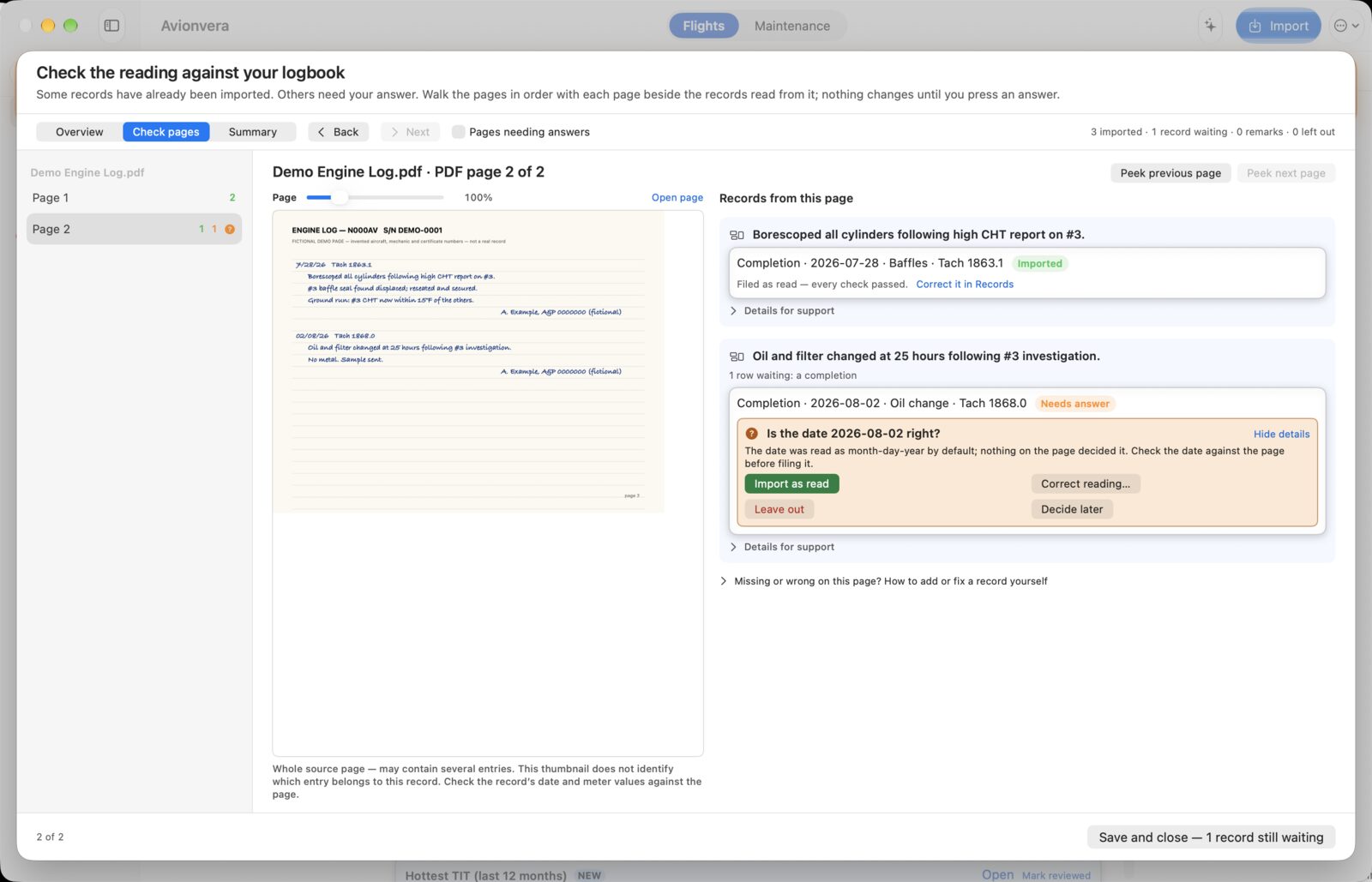Click the question icon next to date prompt
This screenshot has width=1372, height=882.
click(752, 434)
